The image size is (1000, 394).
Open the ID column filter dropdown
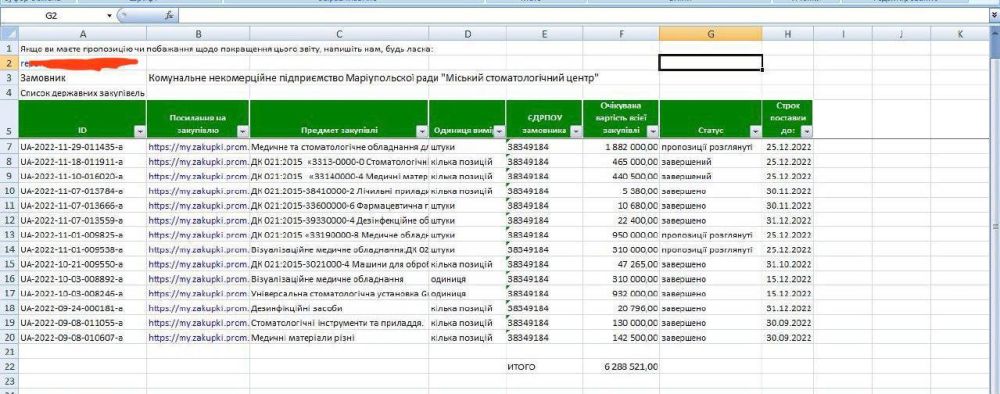[140, 131]
